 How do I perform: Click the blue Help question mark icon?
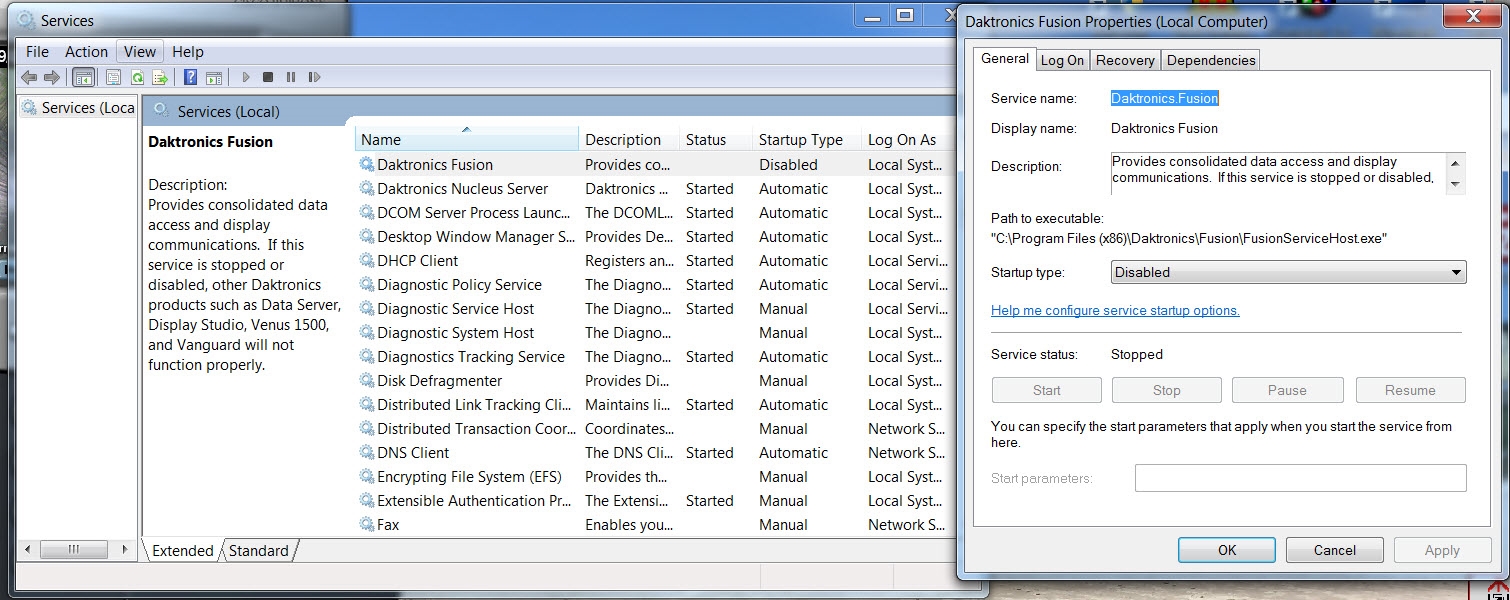click(x=190, y=77)
